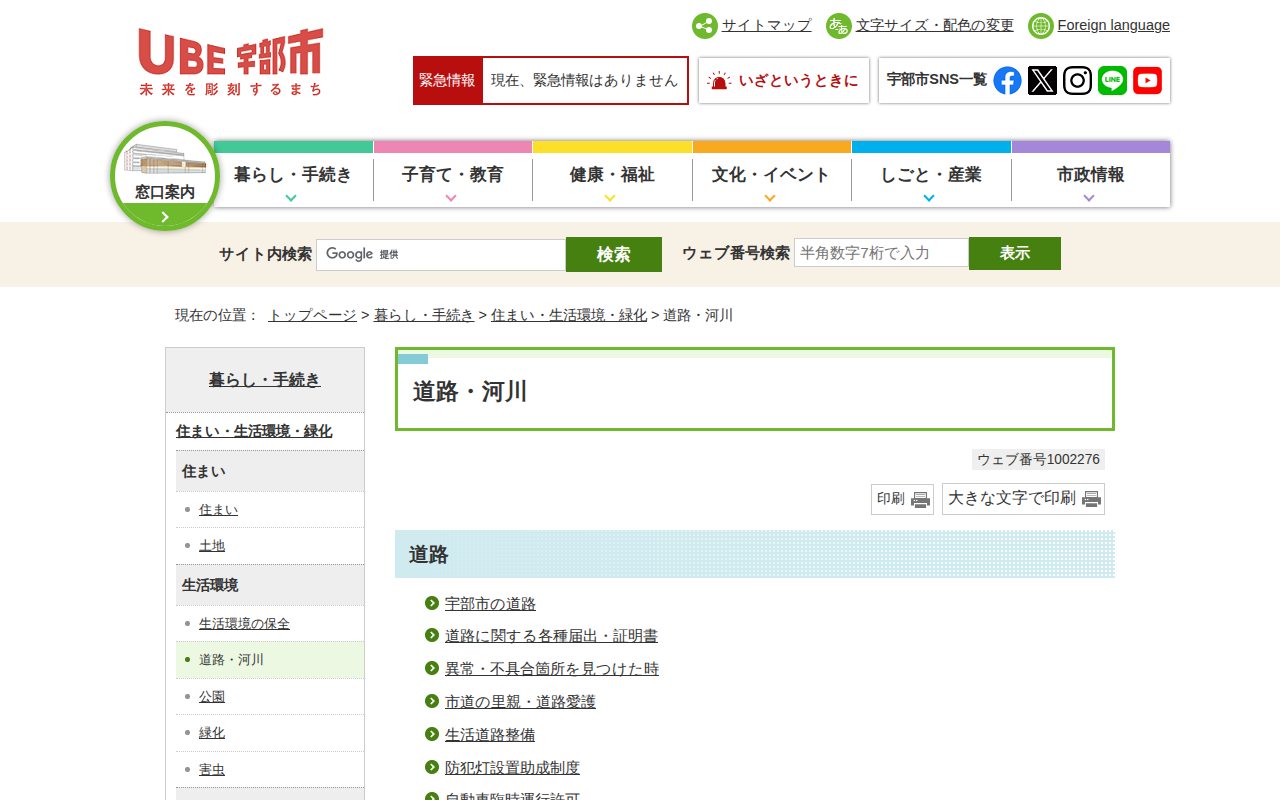Click the 大きな文字で印刷 button
Image resolution: width=1280 pixels, height=800 pixels.
click(1023, 499)
